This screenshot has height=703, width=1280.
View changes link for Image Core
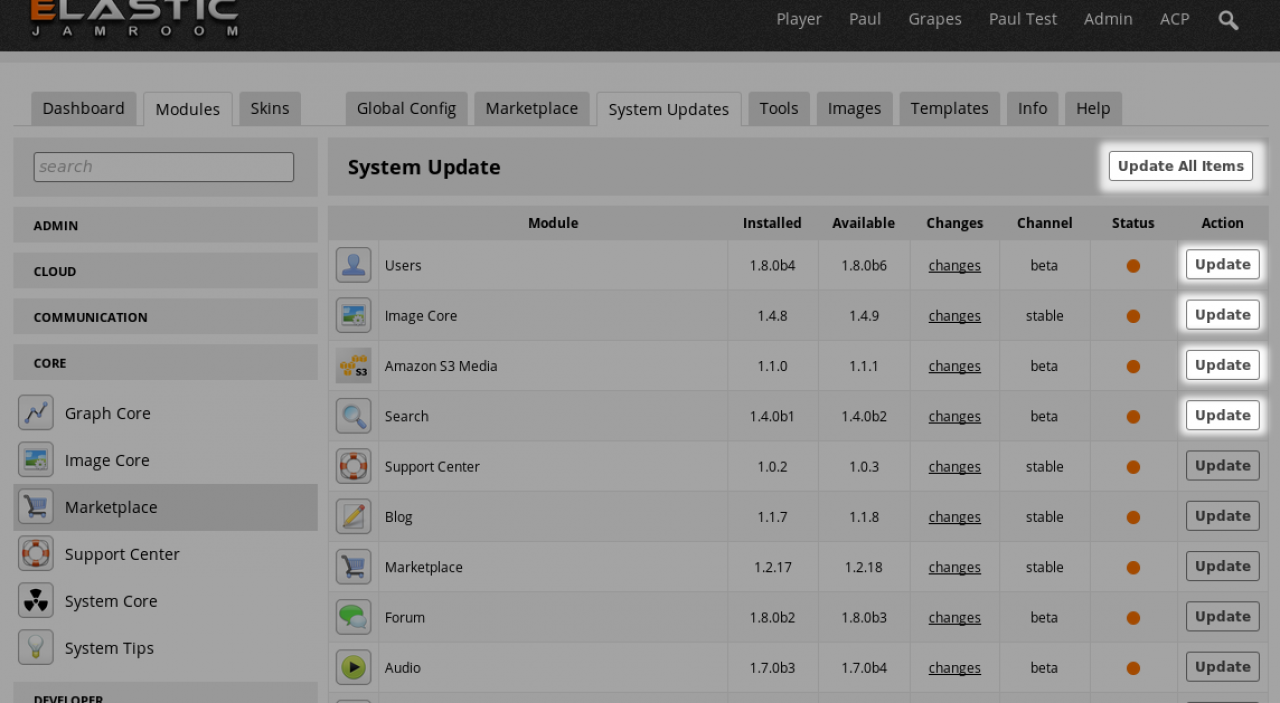[954, 316]
